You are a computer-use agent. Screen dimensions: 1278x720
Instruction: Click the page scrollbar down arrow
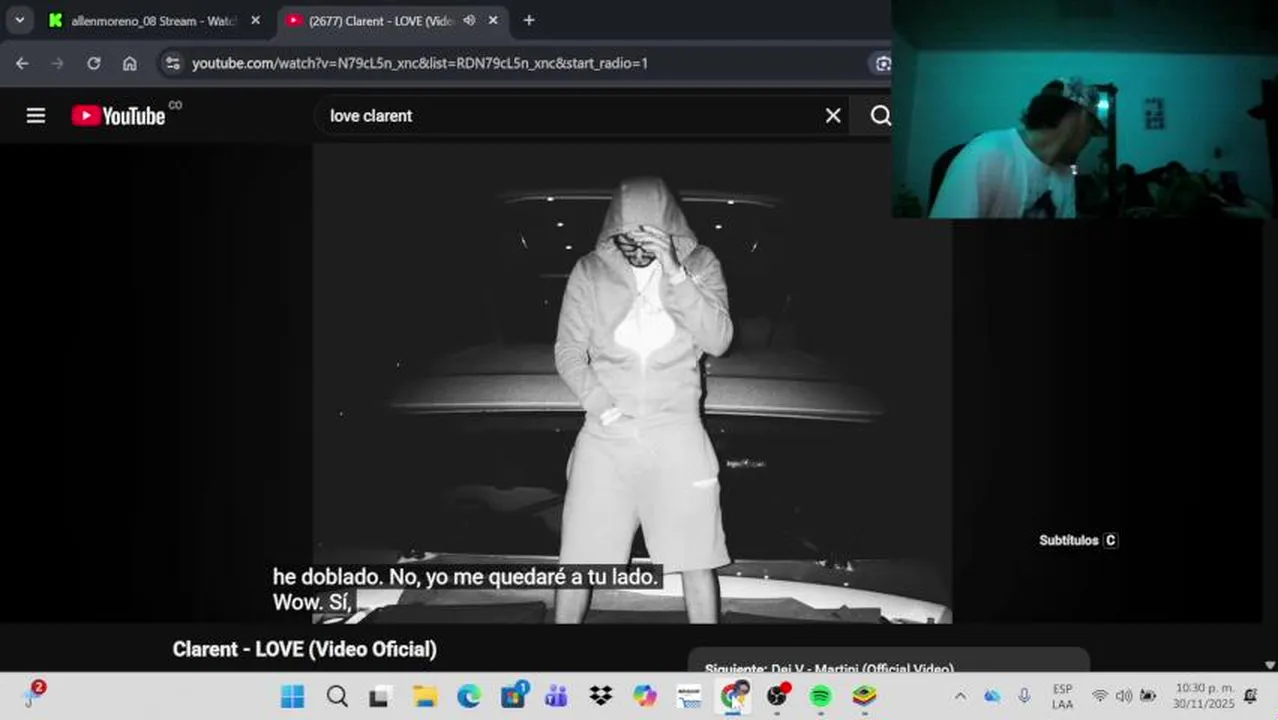pyautogui.click(x=1270, y=665)
